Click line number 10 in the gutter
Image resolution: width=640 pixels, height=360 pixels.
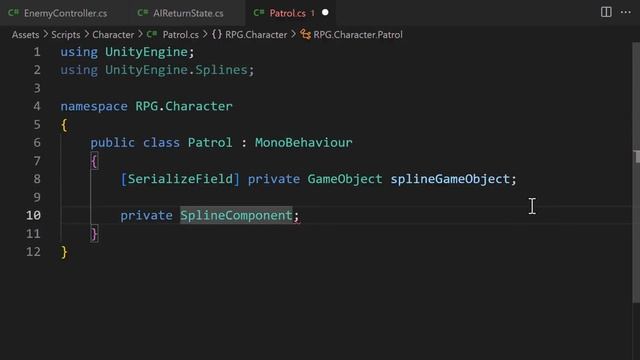(x=33, y=215)
